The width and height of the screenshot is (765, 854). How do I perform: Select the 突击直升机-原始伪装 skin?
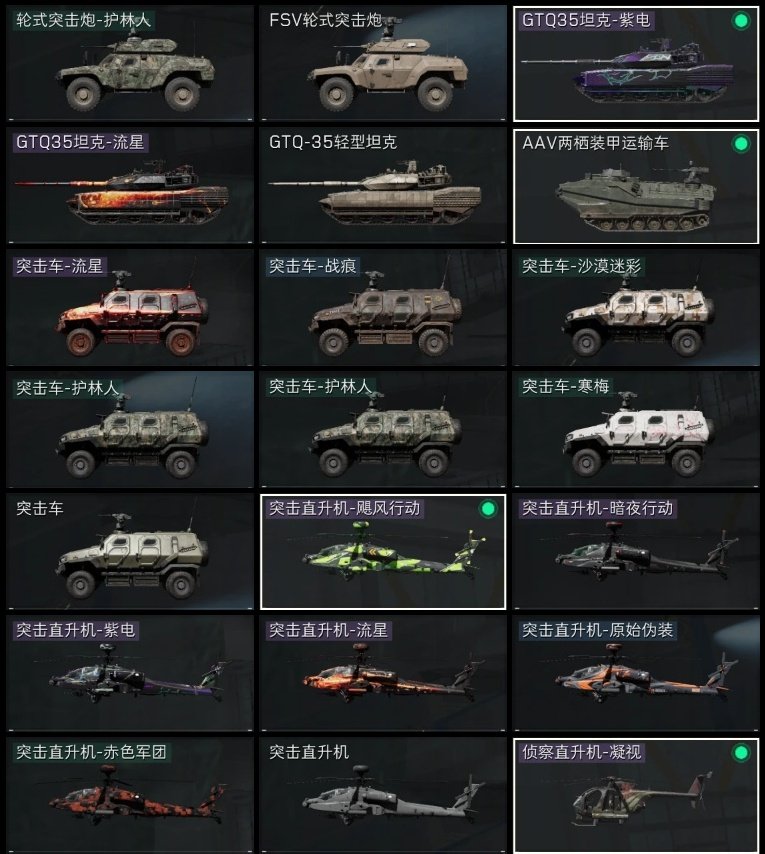[x=636, y=674]
